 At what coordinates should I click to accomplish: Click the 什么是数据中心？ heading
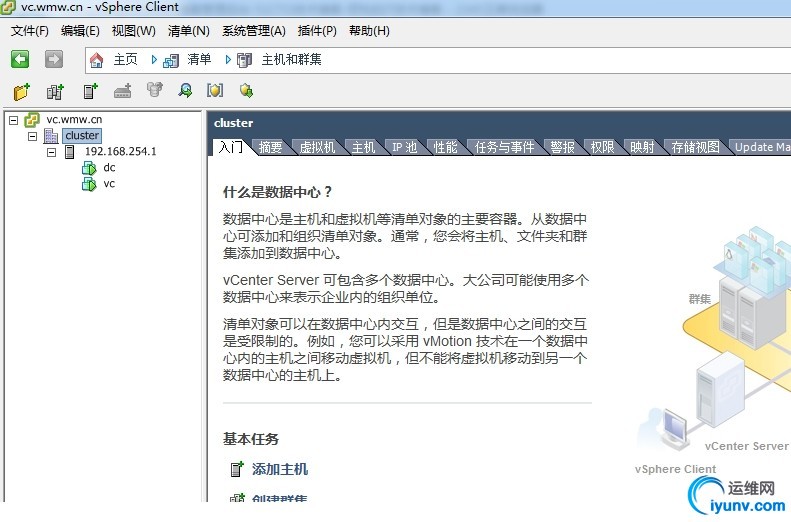point(277,192)
